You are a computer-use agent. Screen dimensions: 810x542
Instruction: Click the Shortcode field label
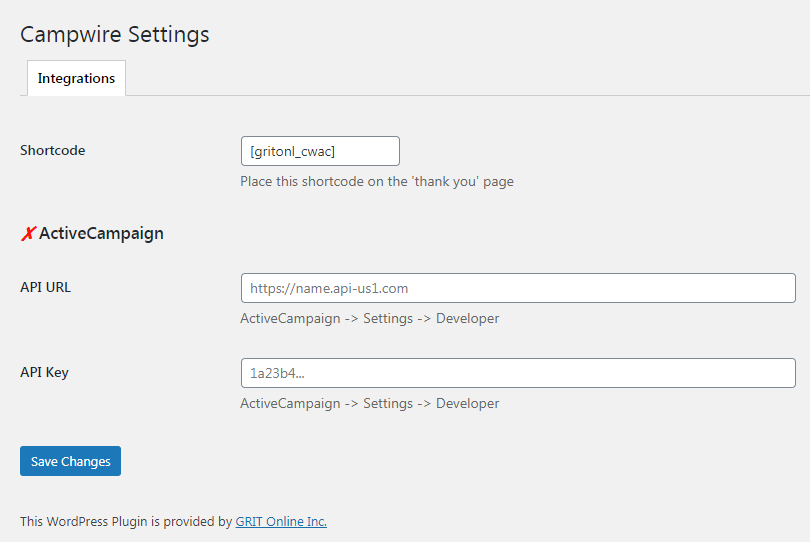[53, 151]
